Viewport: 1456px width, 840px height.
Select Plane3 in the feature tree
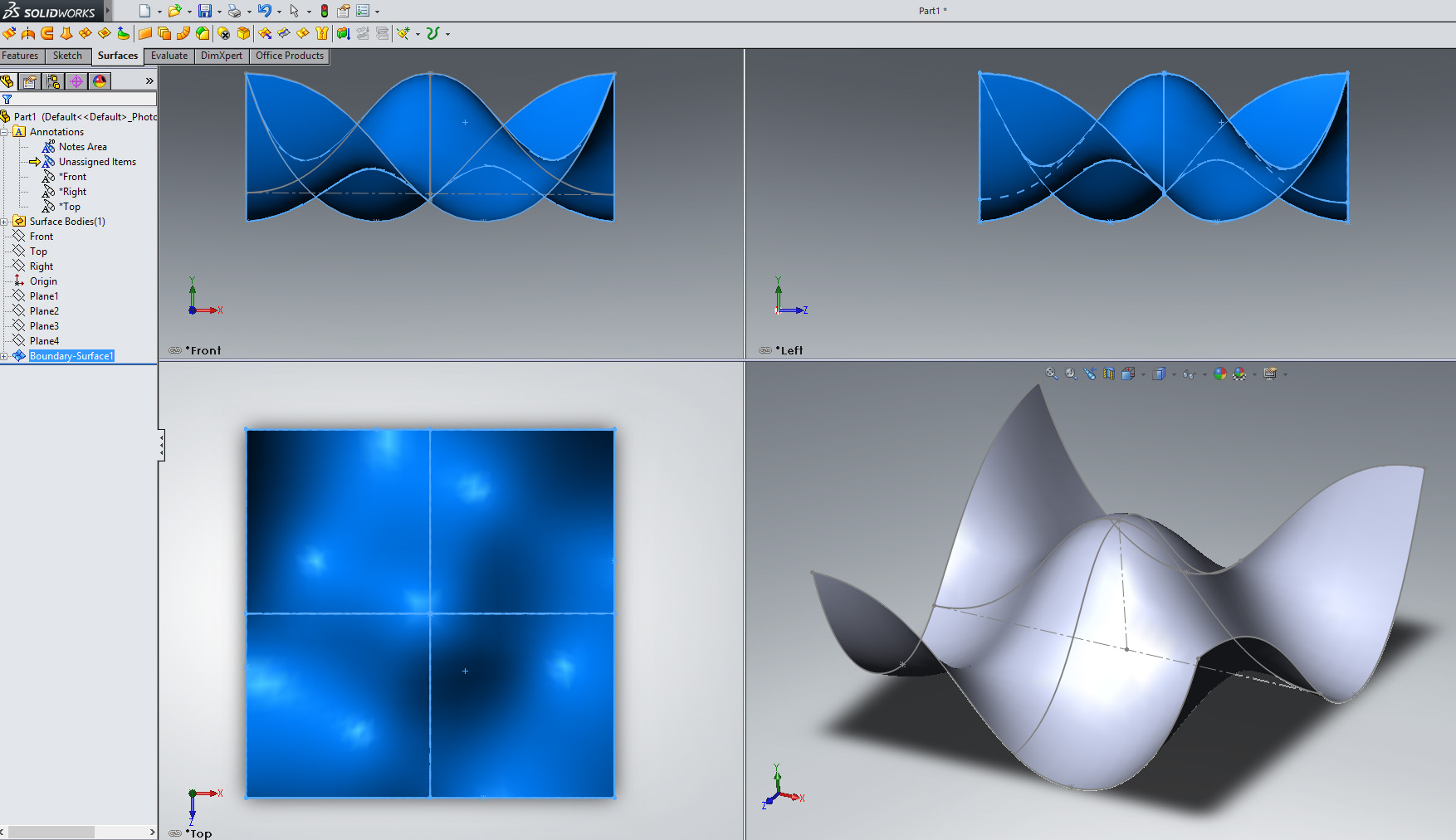(44, 326)
